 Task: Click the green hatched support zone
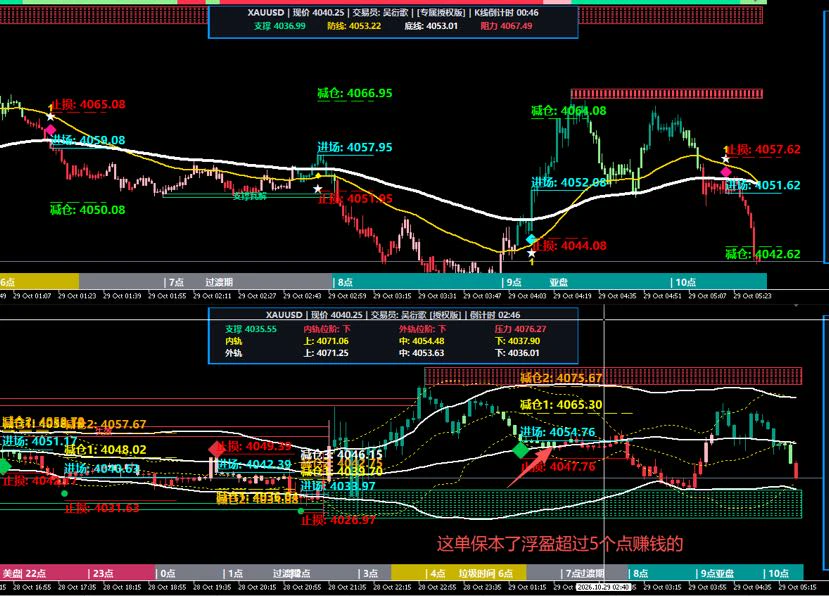click(562, 503)
